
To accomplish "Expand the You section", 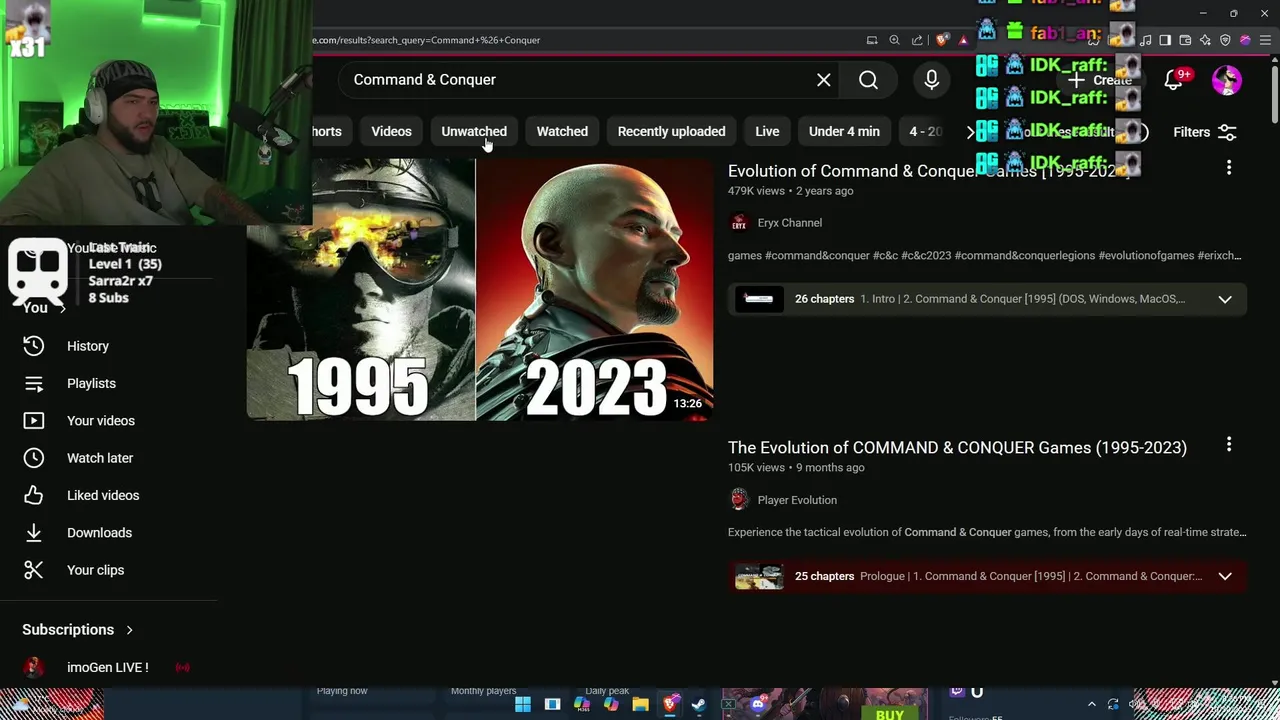I will click(x=45, y=308).
